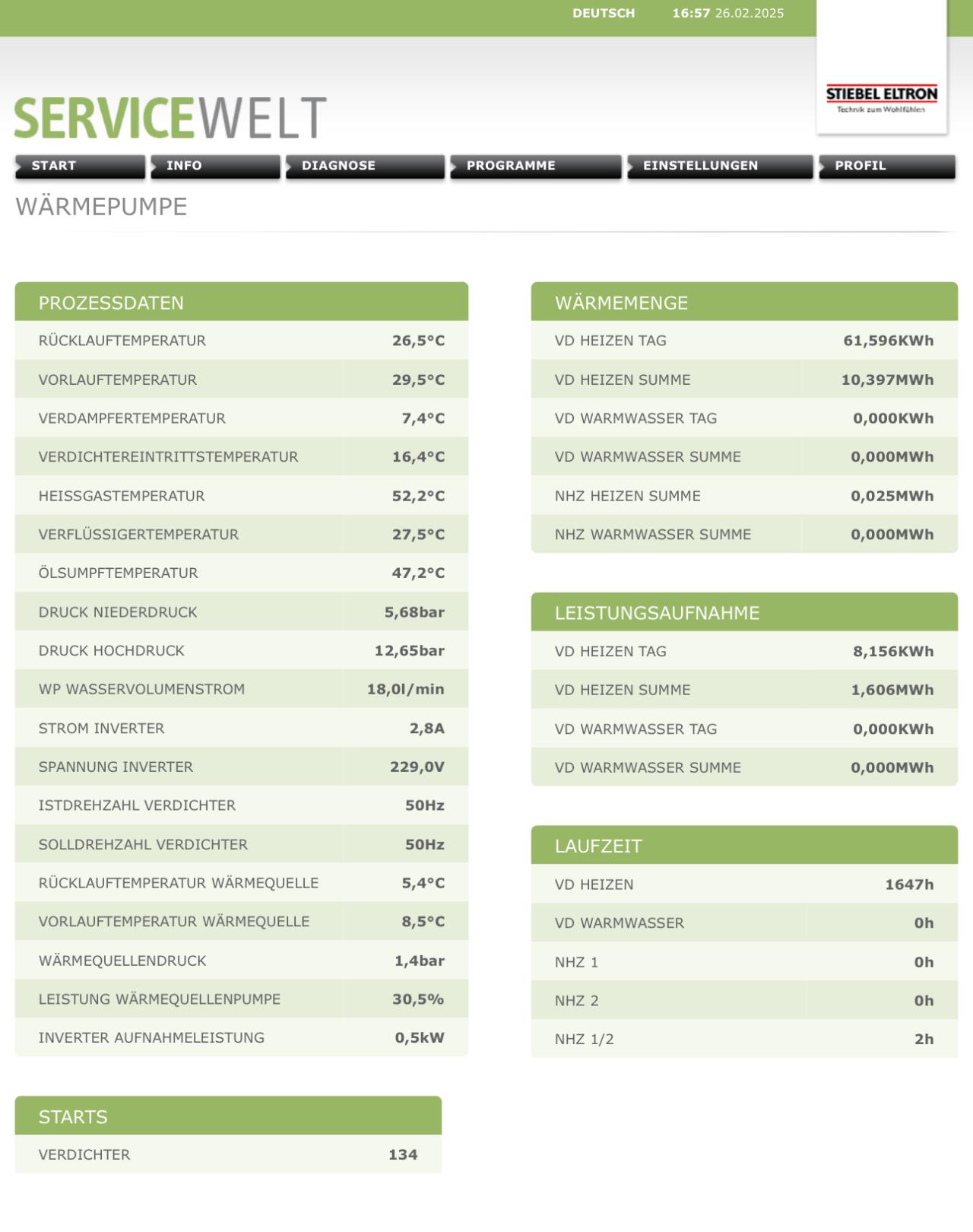Go to the PROGRAMME menu

(535, 166)
